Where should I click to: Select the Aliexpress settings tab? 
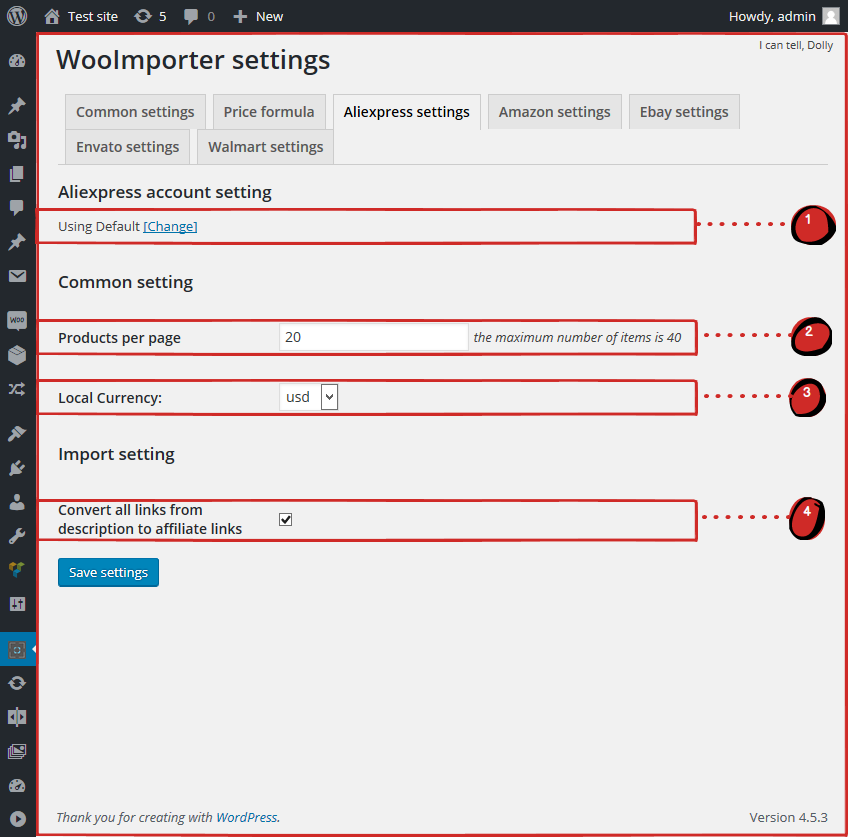(407, 112)
